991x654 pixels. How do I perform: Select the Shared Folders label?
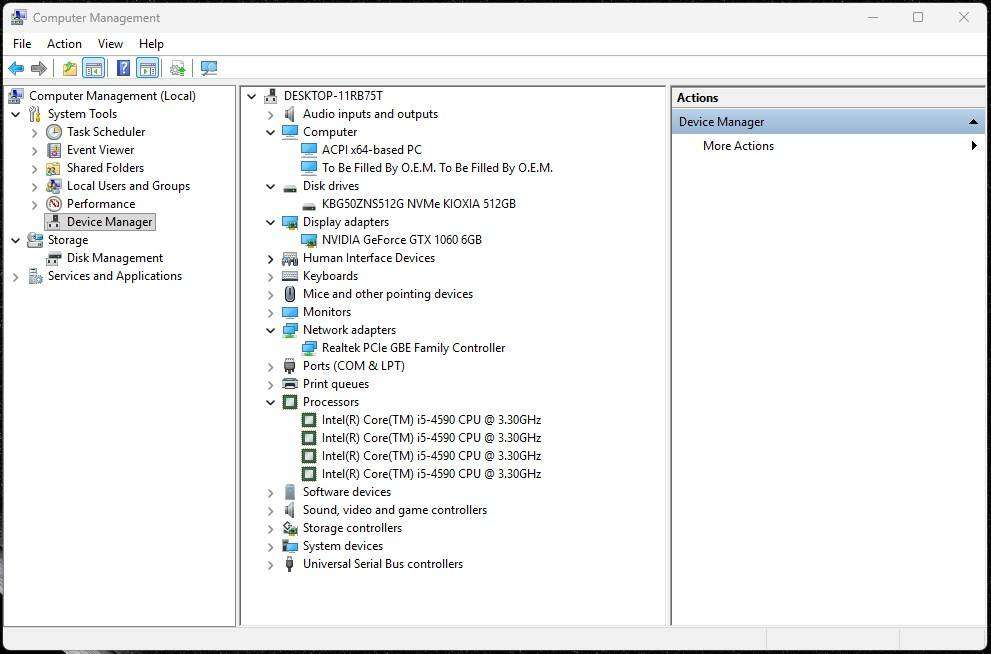pyautogui.click(x=106, y=168)
